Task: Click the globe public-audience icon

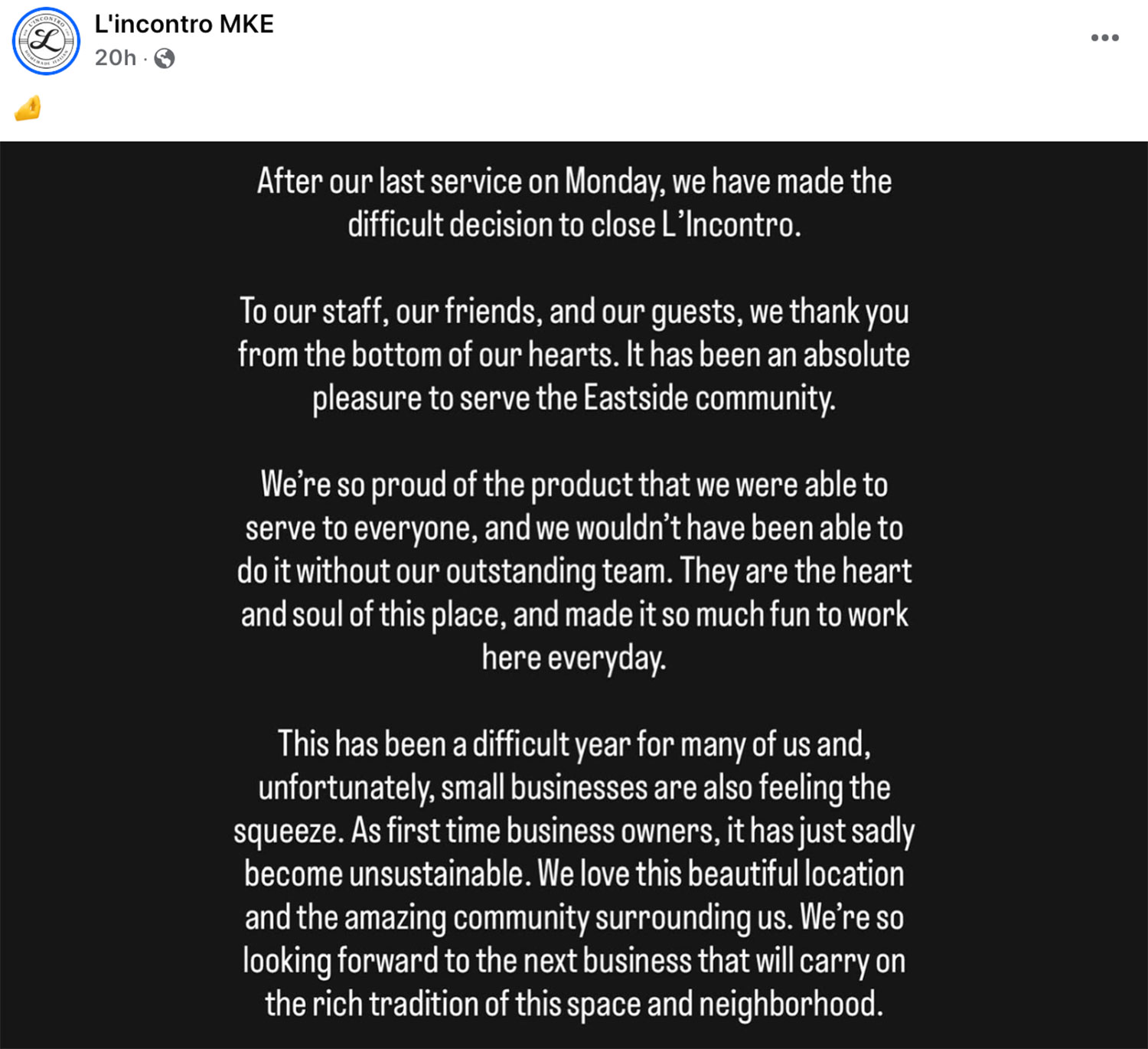Action: point(165,58)
